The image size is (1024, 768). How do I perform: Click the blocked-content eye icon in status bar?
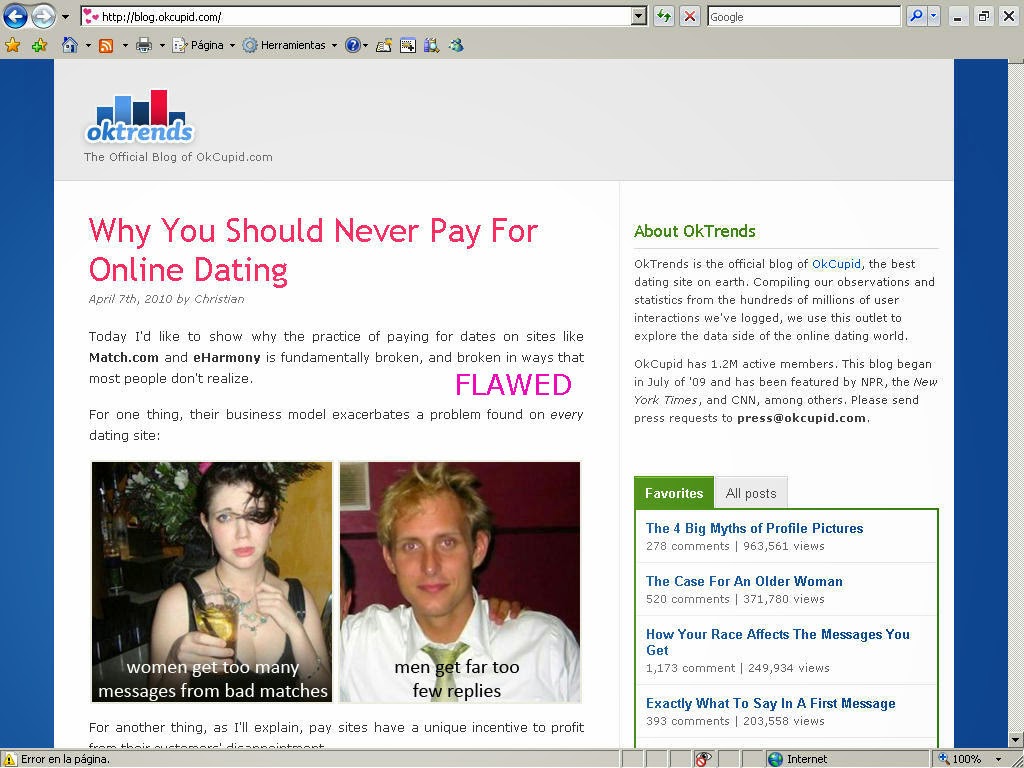tap(703, 759)
